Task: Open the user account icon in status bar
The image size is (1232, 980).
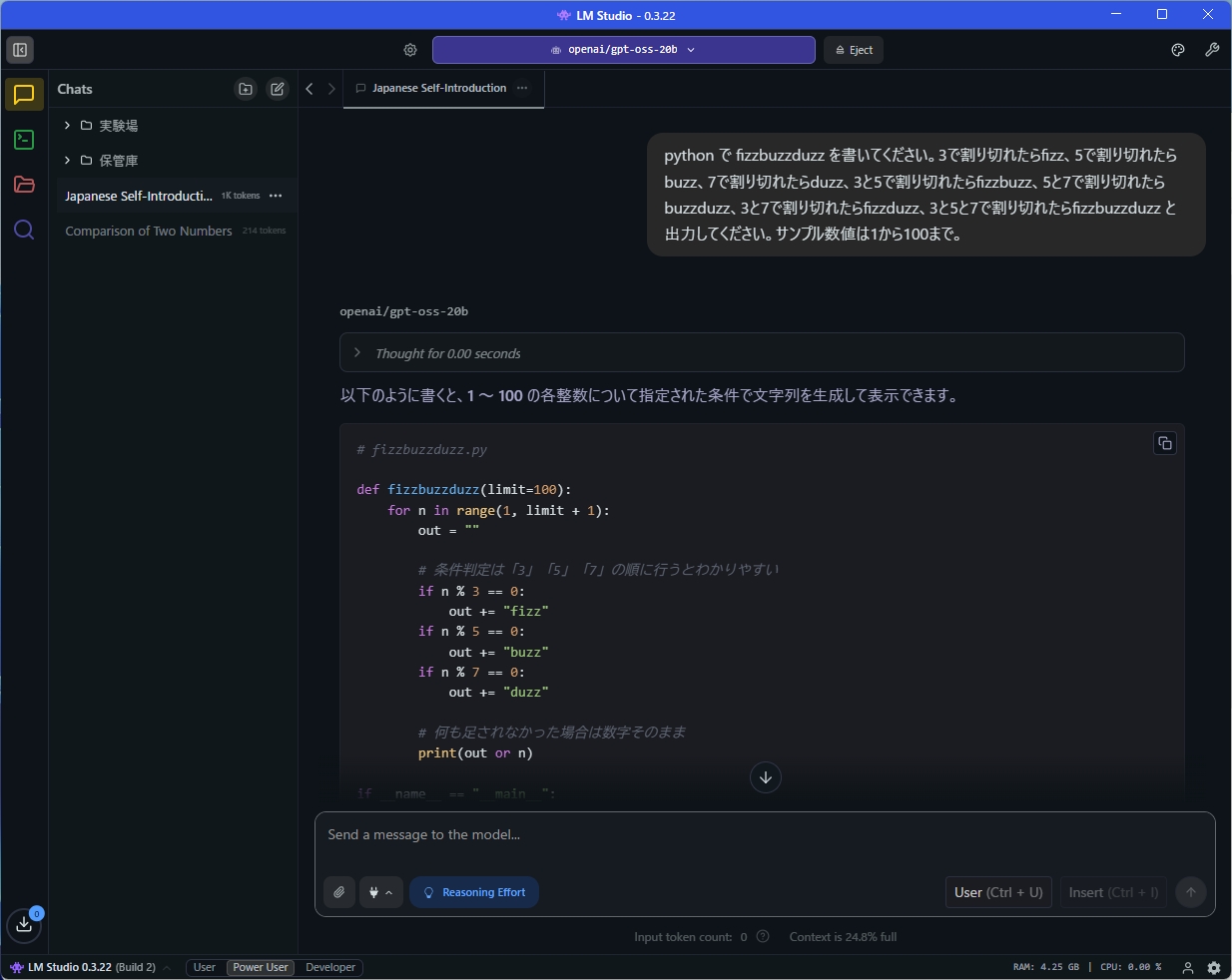Action: (1188, 967)
